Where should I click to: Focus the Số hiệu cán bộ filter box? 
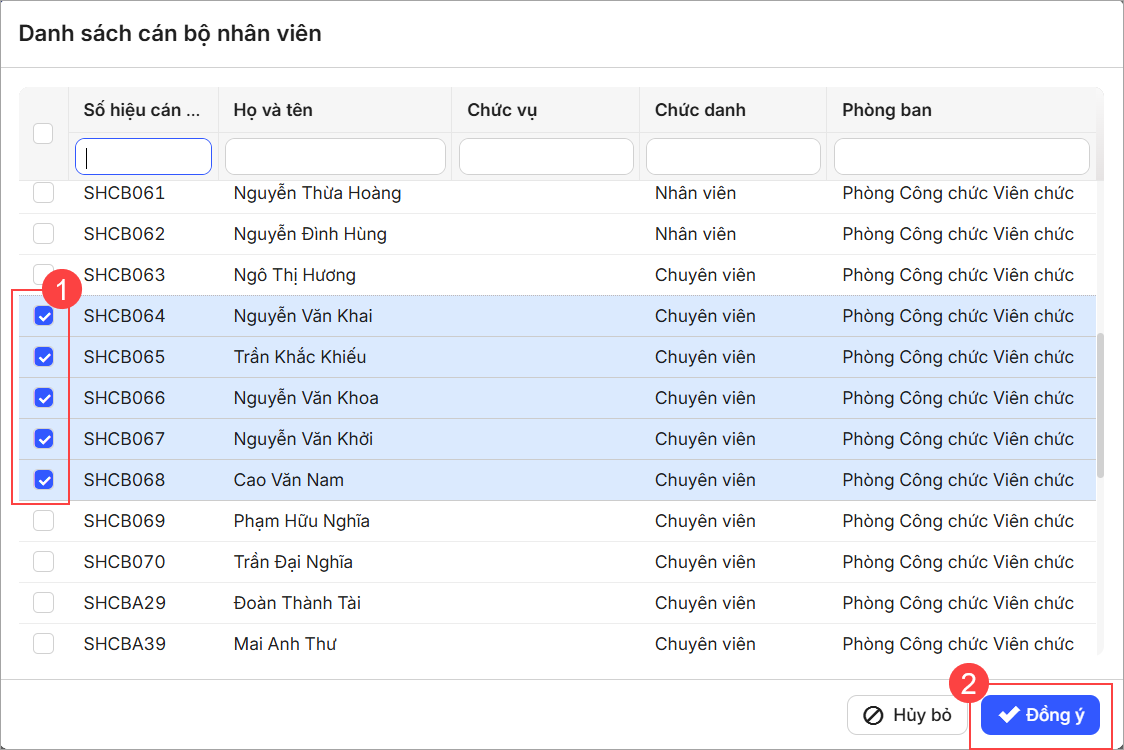pyautogui.click(x=143, y=157)
